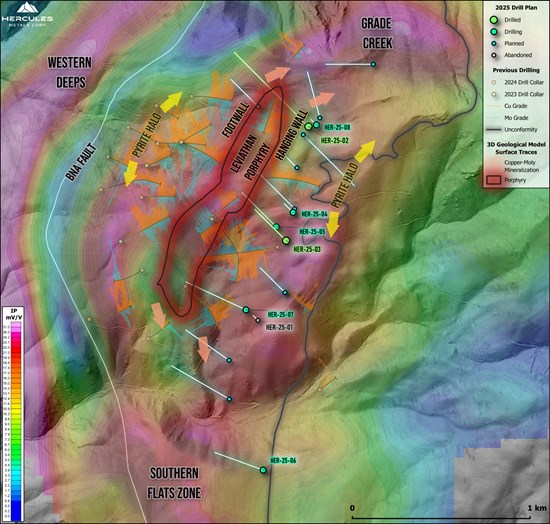Click the Porphyry legend box symbol
Viewport: 550px width, 524px height.
point(493,180)
